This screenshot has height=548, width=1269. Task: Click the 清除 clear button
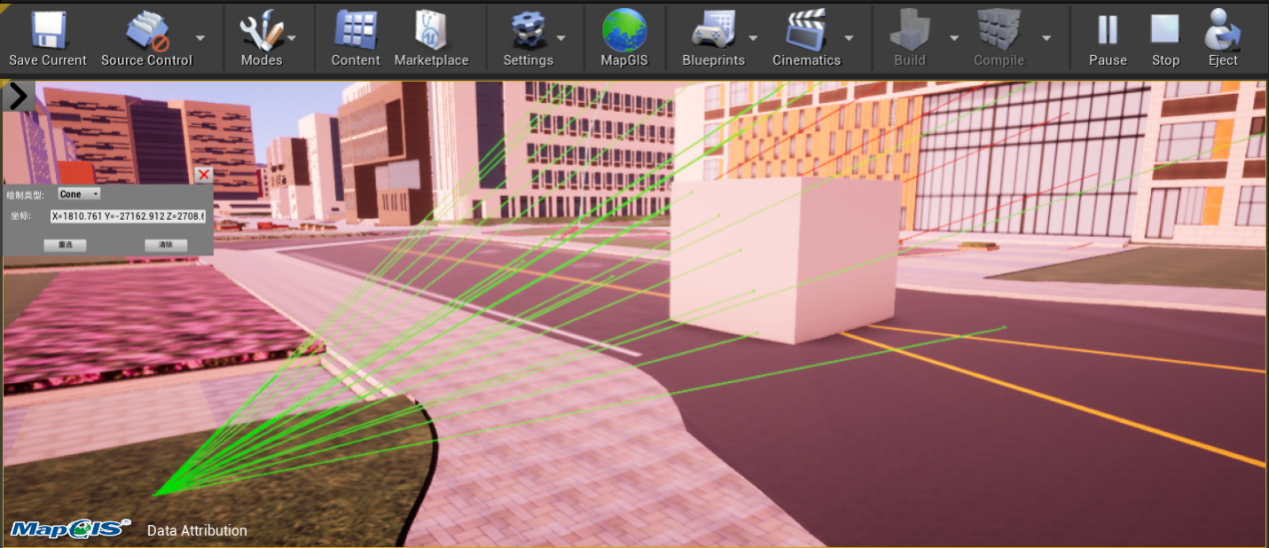pyautogui.click(x=166, y=245)
